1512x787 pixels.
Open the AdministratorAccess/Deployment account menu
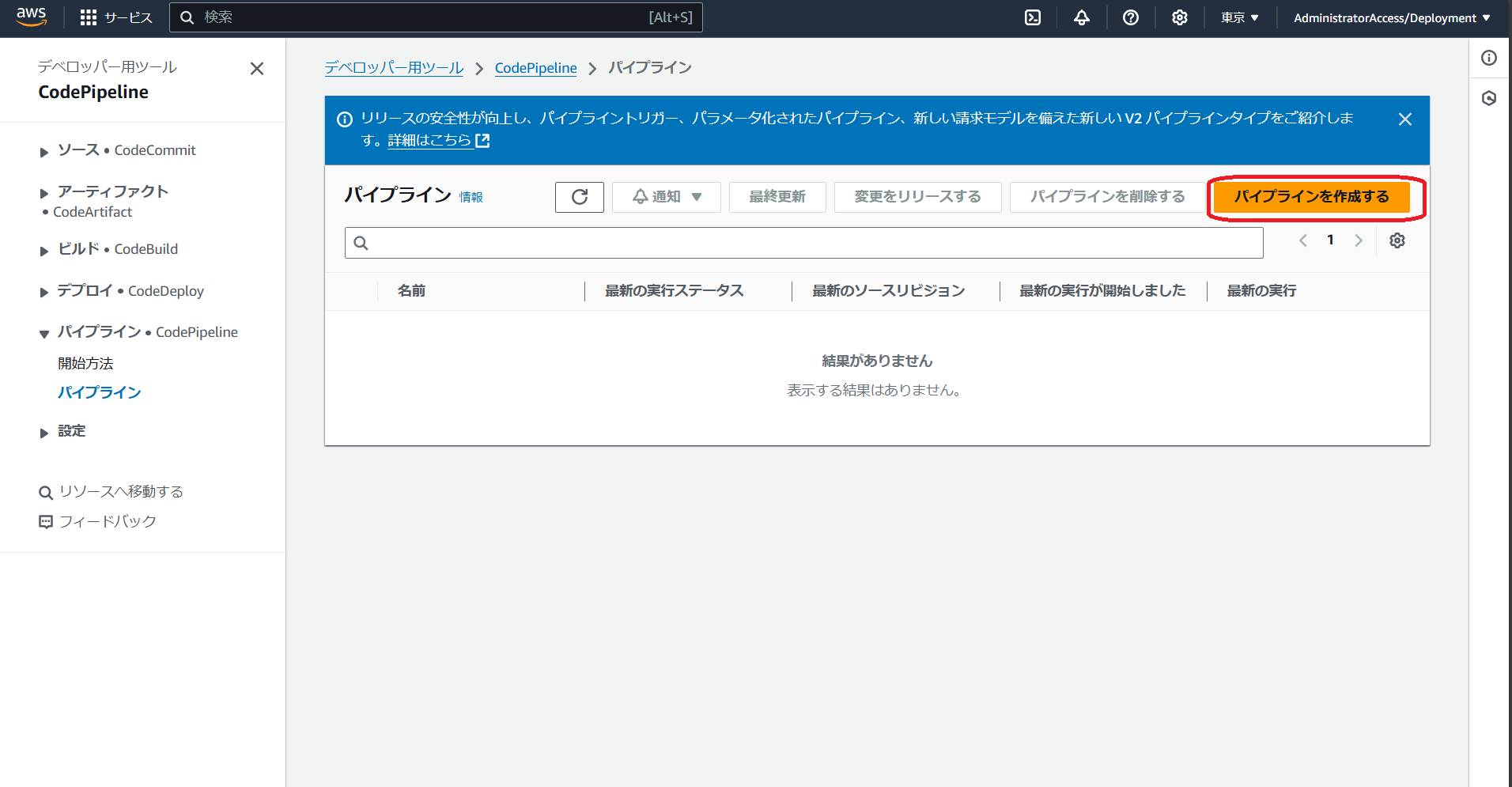click(x=1391, y=17)
